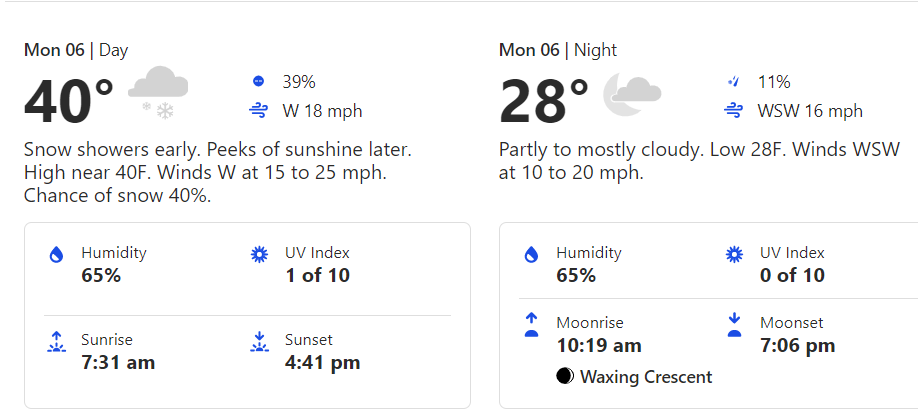
Task: Click the Sunrise icon
Action: coord(56,342)
